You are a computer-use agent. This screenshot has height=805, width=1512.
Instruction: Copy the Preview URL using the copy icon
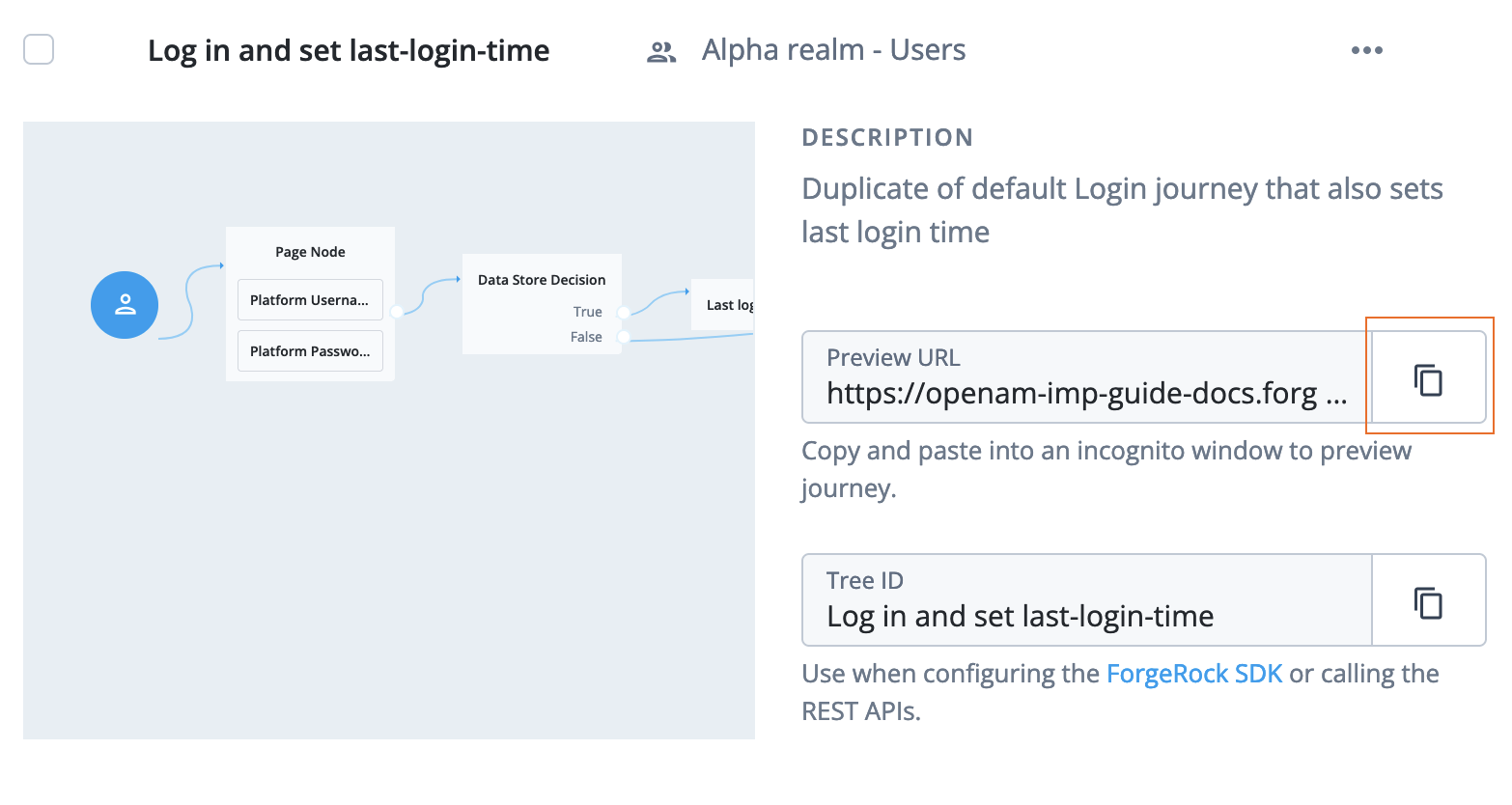pyautogui.click(x=1427, y=378)
